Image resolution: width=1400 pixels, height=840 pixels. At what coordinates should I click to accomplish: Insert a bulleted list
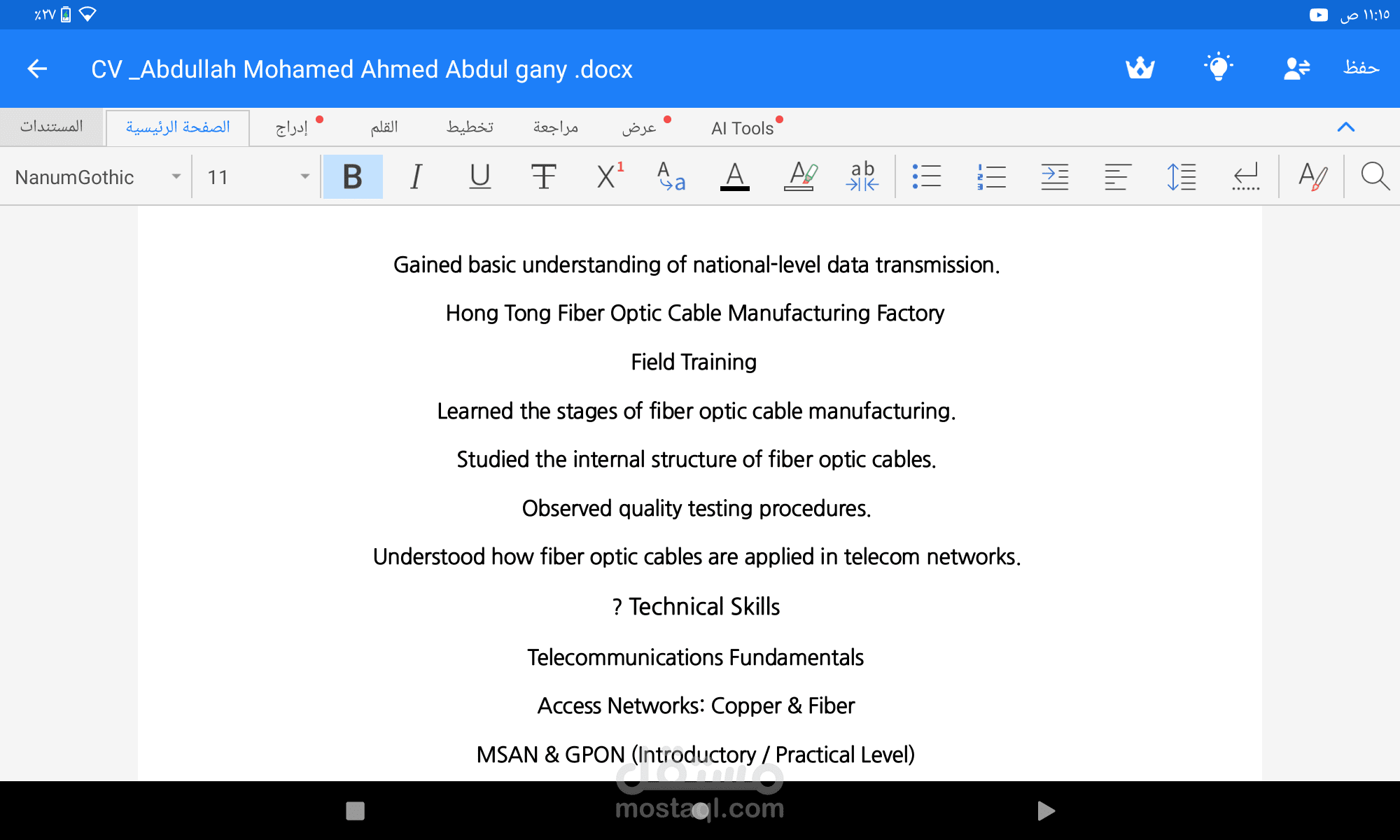pyautogui.click(x=926, y=176)
